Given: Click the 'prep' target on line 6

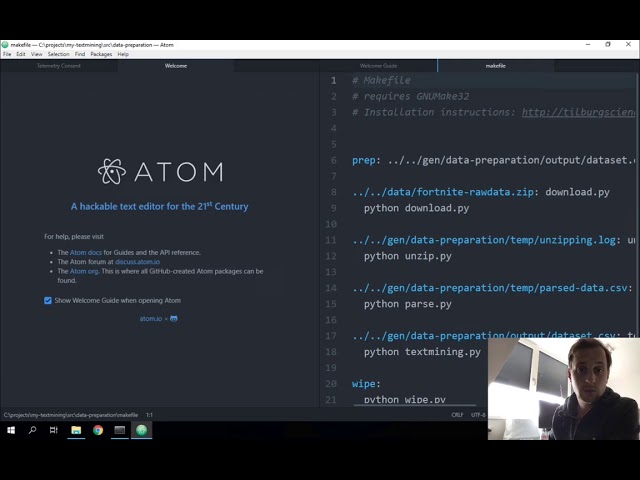Looking at the screenshot, I should 364,160.
